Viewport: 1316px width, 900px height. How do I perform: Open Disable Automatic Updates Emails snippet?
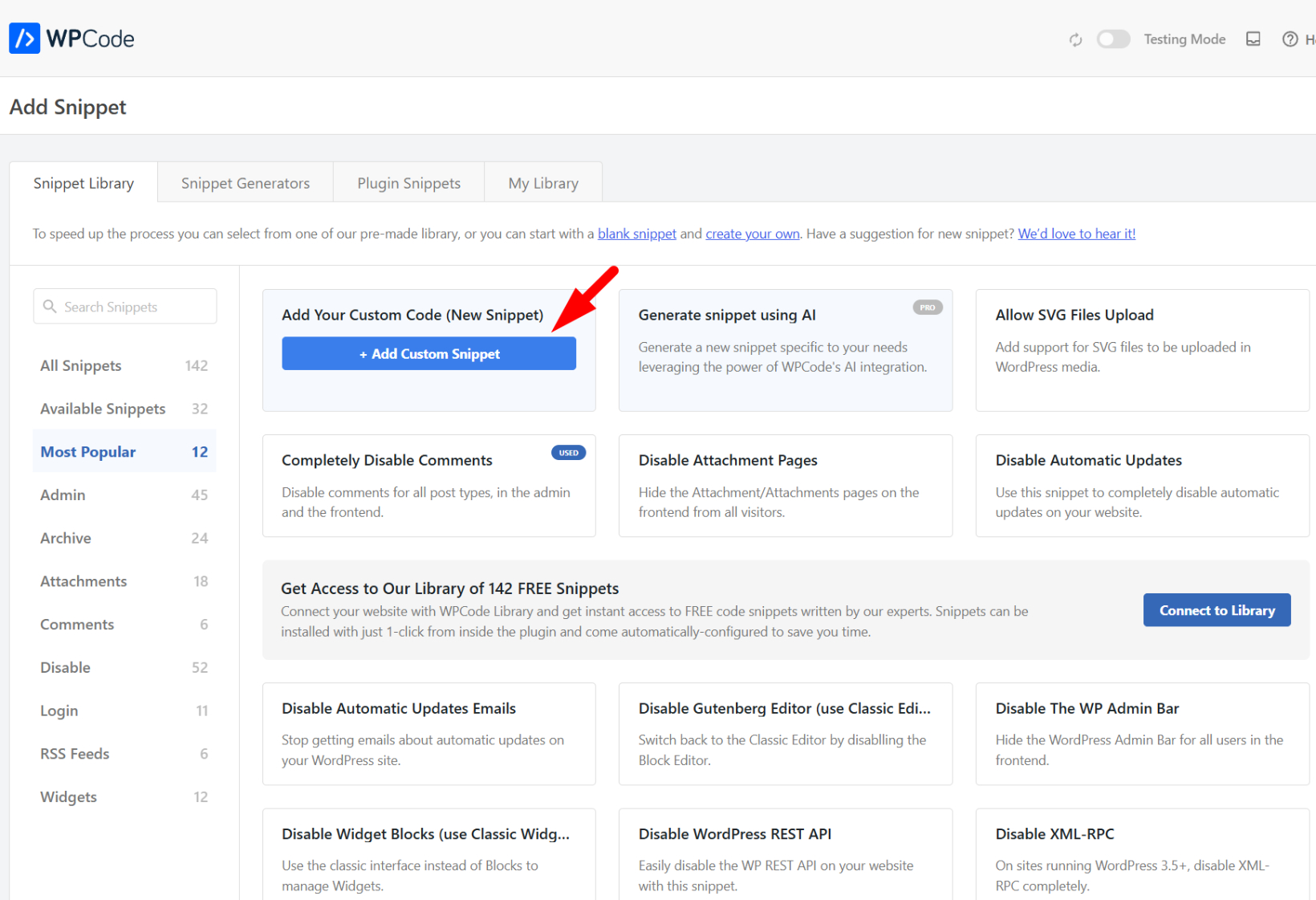click(429, 734)
